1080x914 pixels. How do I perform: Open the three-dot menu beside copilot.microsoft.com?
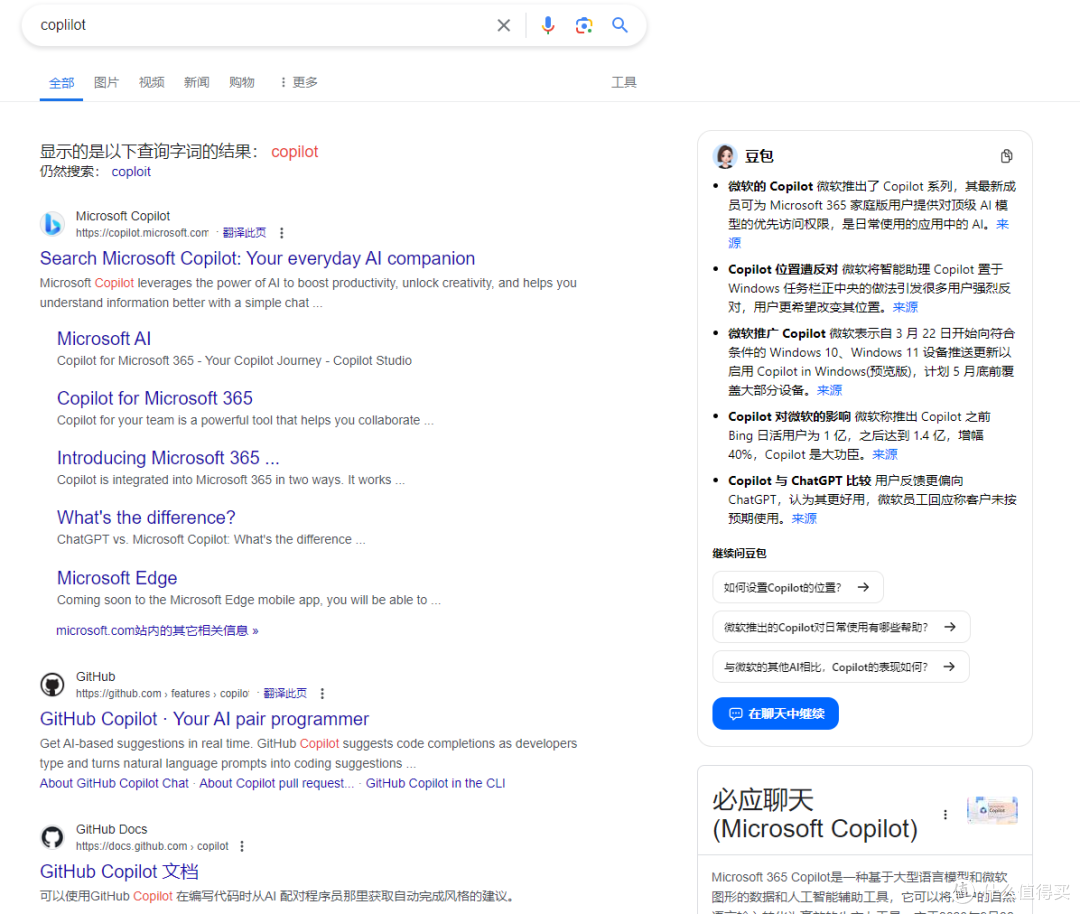(x=281, y=233)
